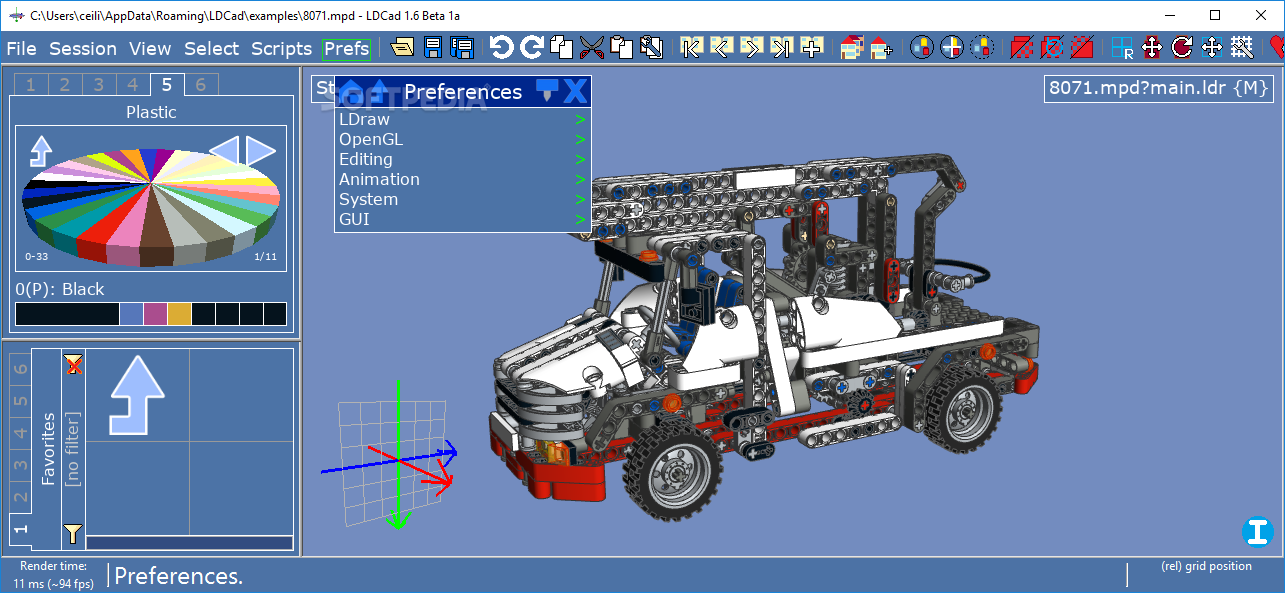Add a new building step

(x=812, y=47)
